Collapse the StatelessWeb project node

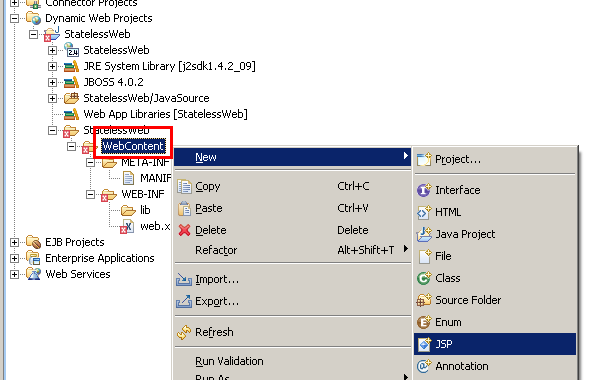coord(33,34)
